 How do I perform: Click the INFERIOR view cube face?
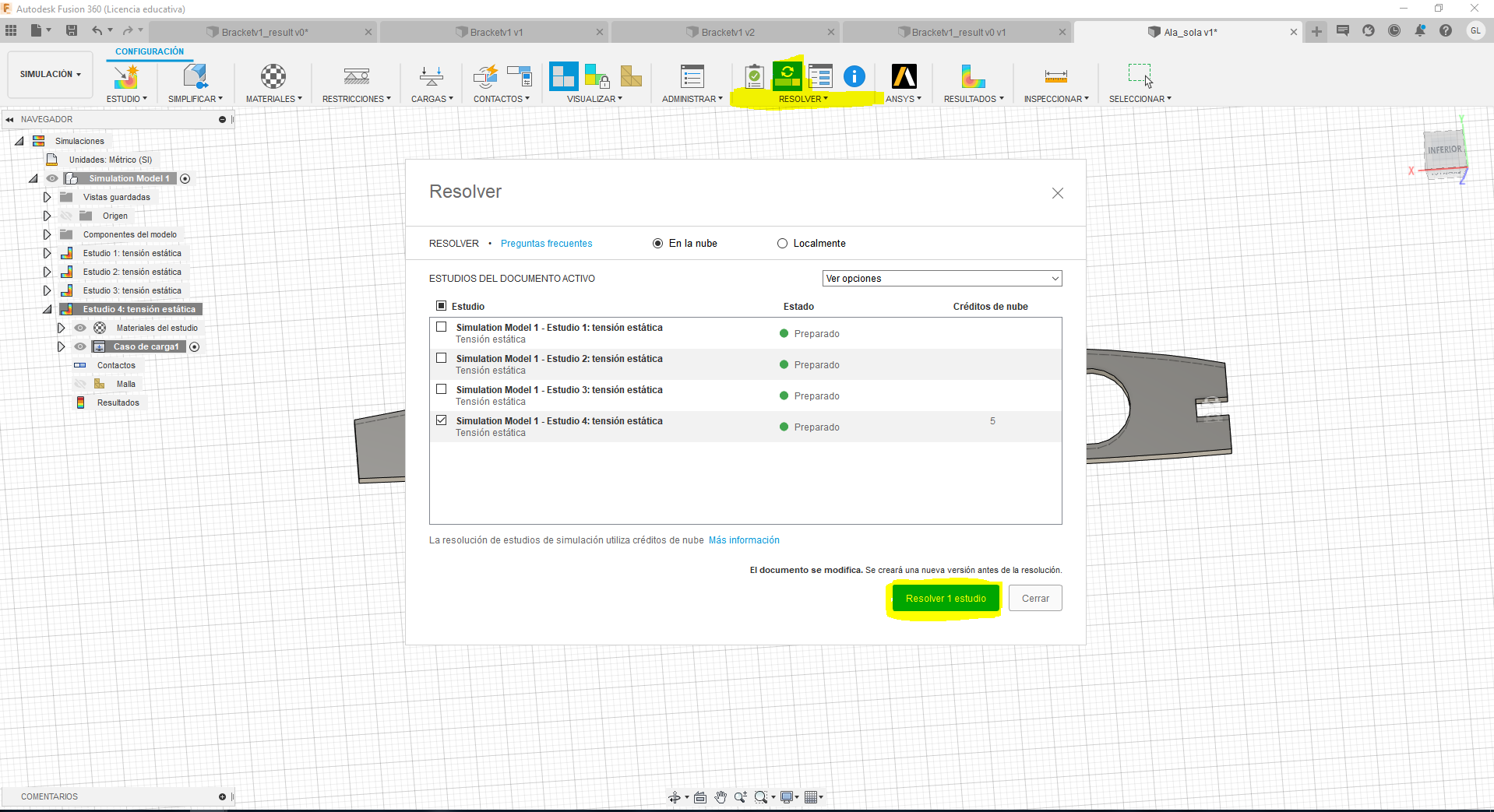tap(1444, 149)
